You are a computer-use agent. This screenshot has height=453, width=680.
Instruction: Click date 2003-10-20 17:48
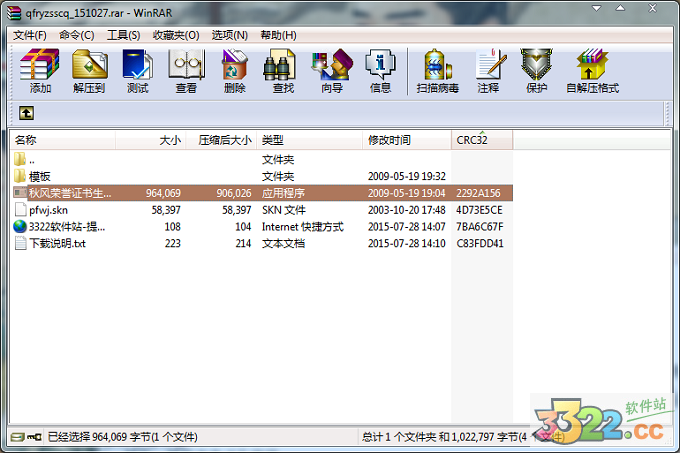407,210
